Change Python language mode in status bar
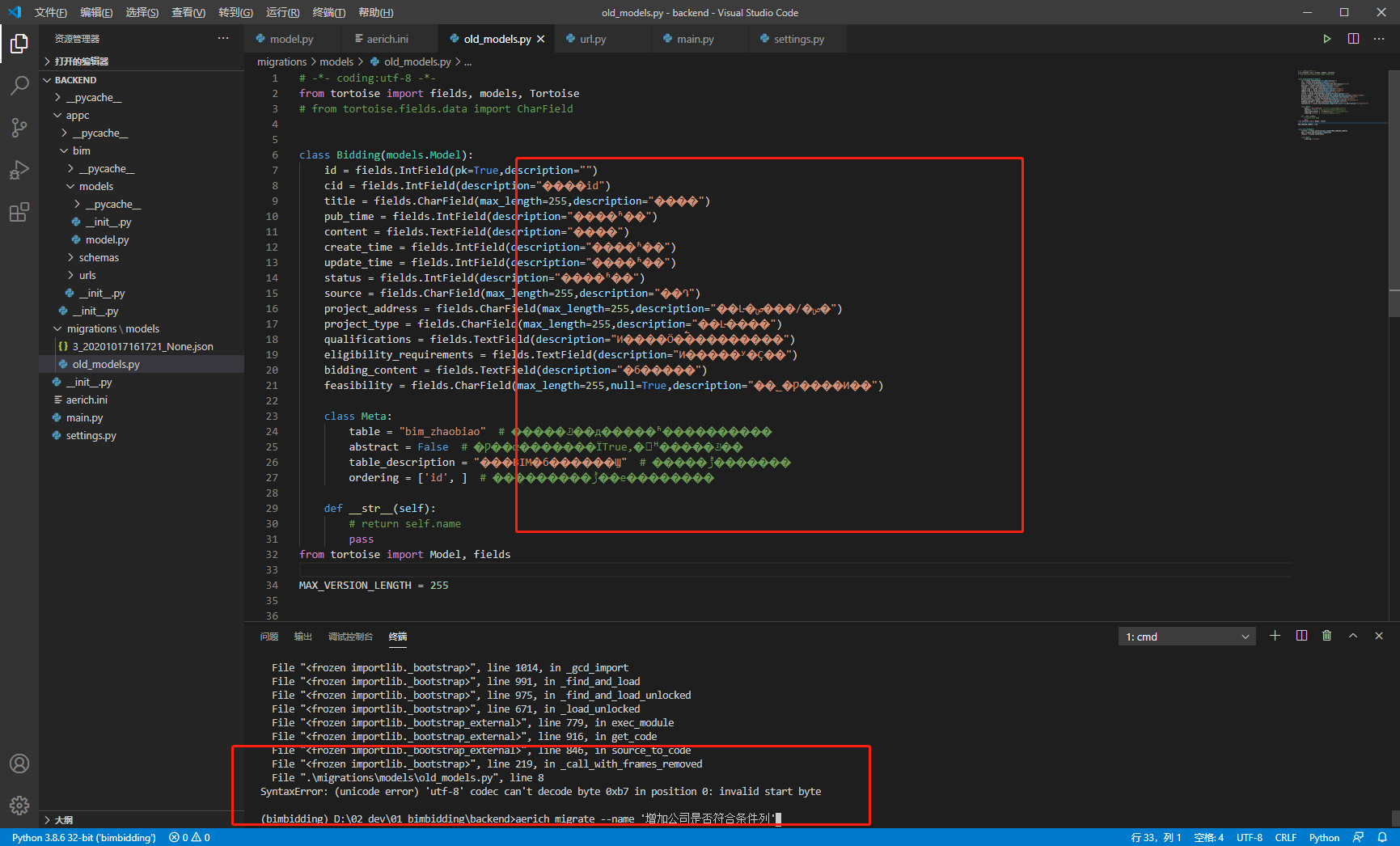 pyautogui.click(x=1324, y=838)
